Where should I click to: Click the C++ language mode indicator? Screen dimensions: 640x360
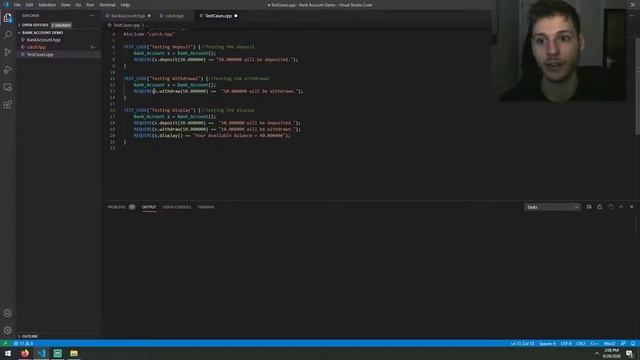(x=594, y=344)
